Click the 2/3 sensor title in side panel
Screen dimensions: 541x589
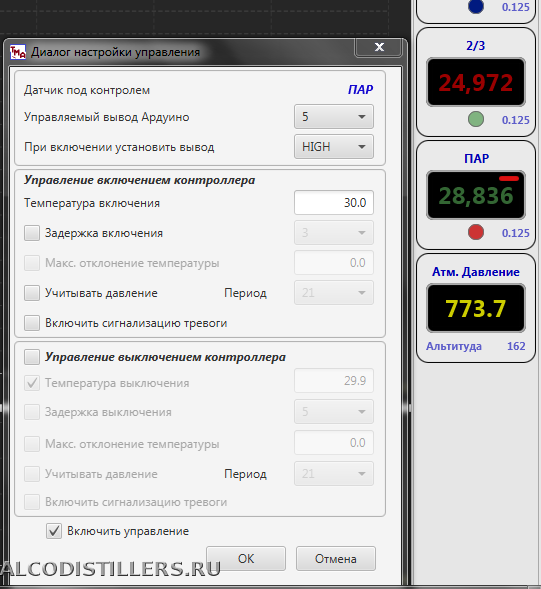coord(476,46)
